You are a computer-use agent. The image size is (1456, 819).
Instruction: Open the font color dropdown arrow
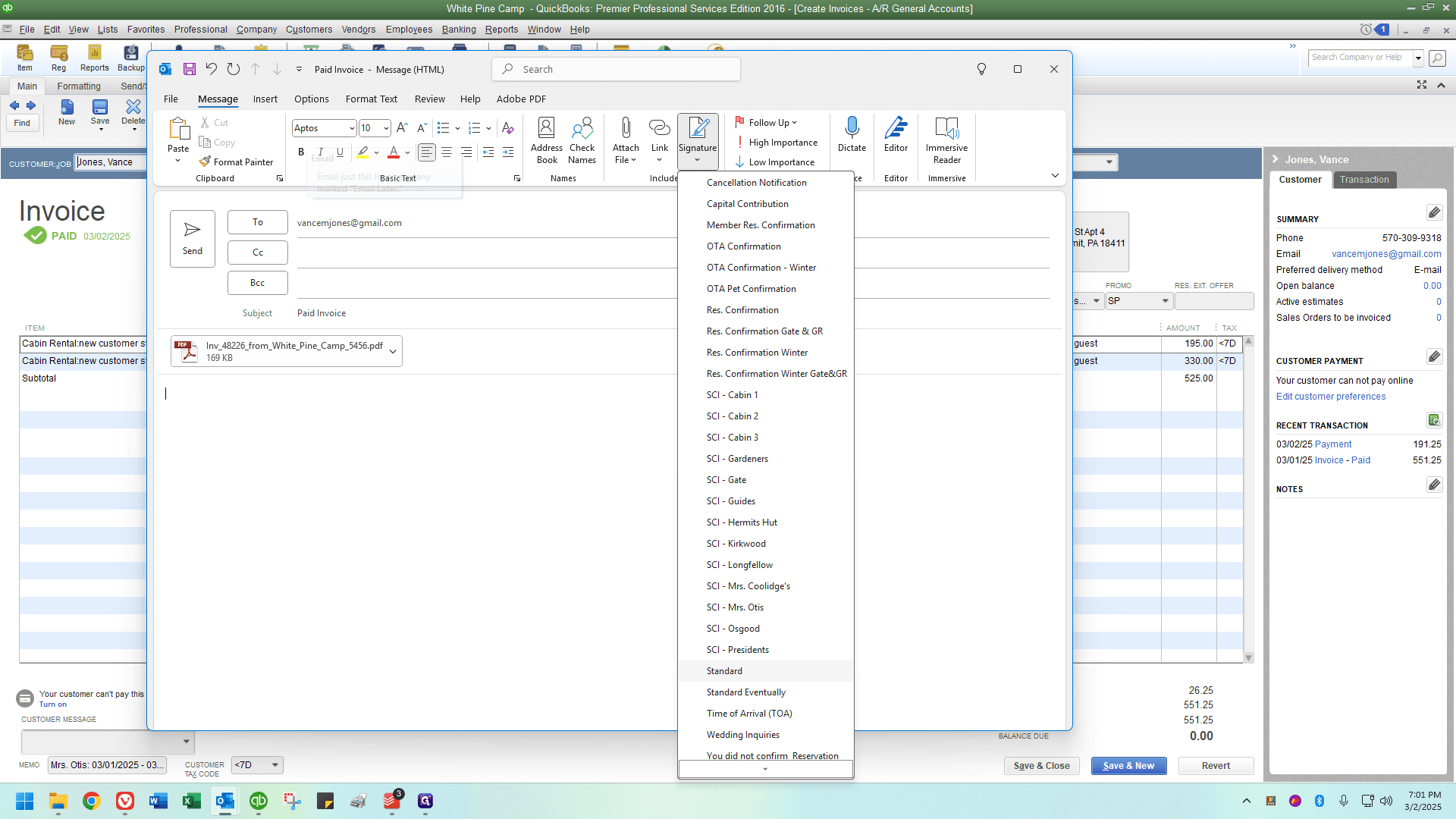[408, 152]
